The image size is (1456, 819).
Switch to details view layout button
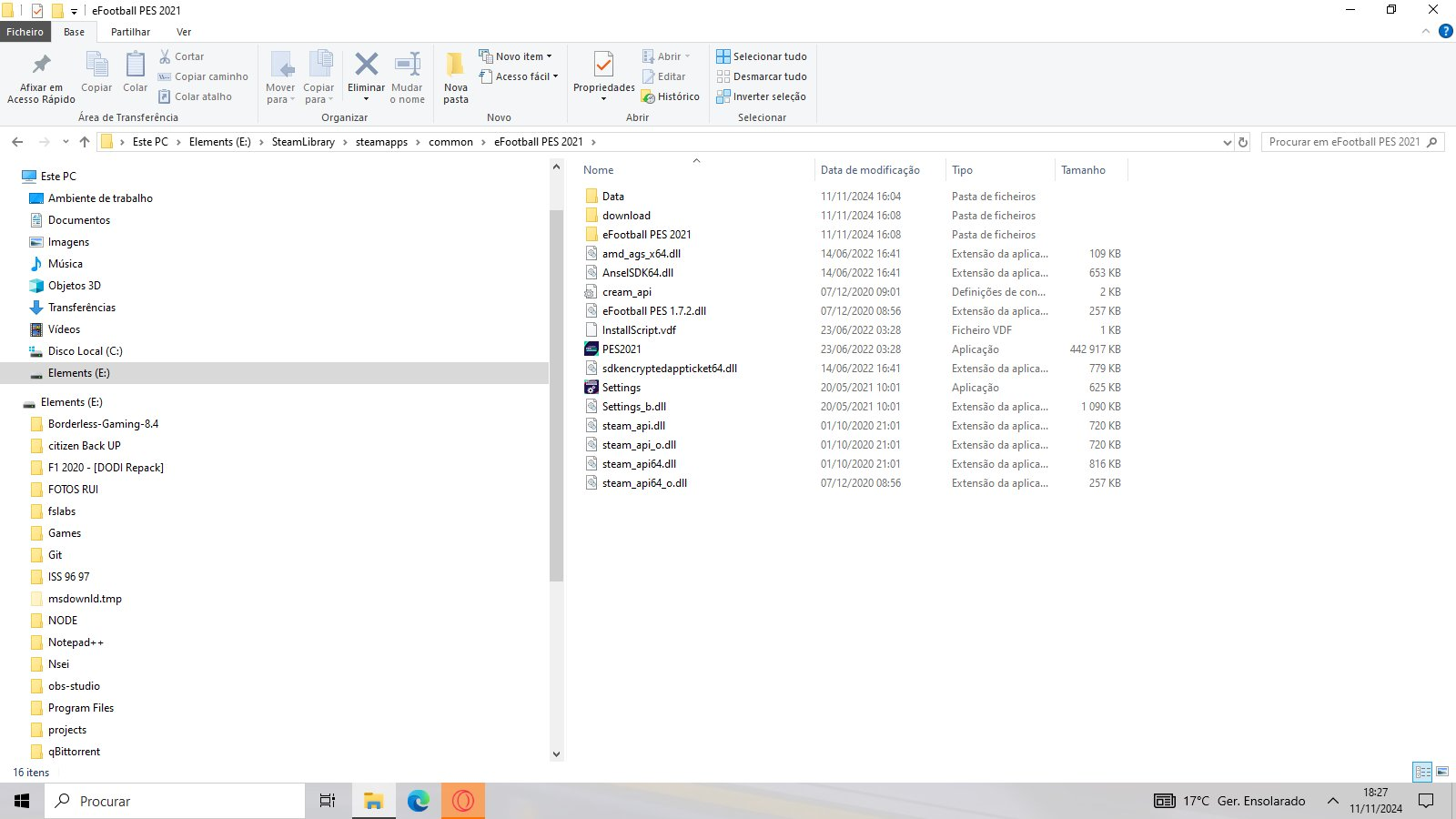click(1422, 772)
